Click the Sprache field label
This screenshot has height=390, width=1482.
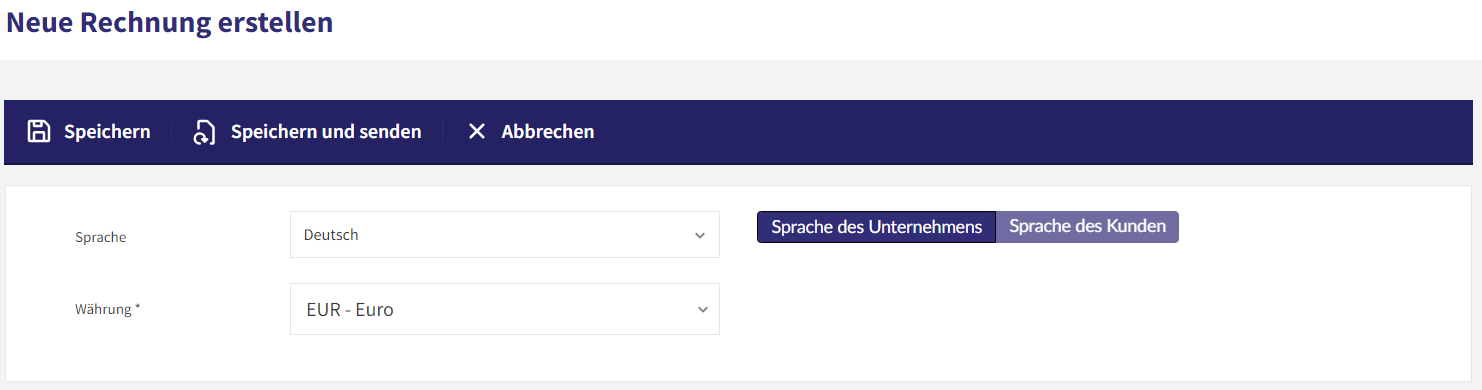click(101, 238)
